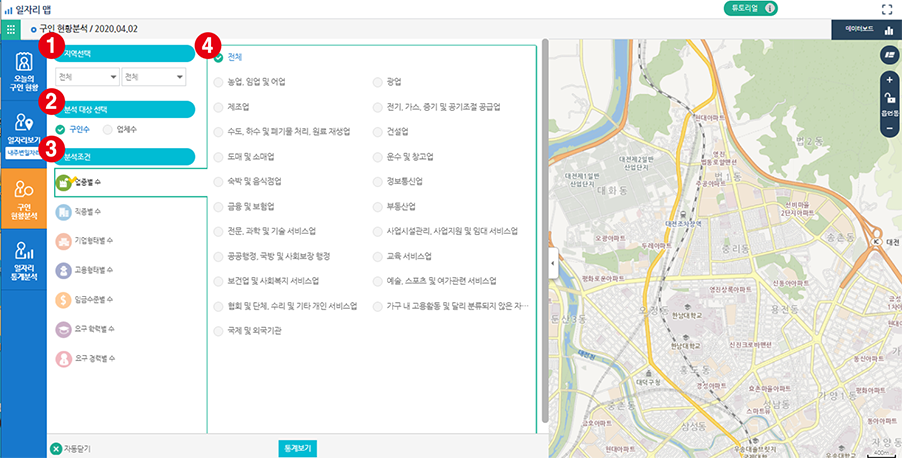
Task: Open the map layers icon
Action: (890, 55)
